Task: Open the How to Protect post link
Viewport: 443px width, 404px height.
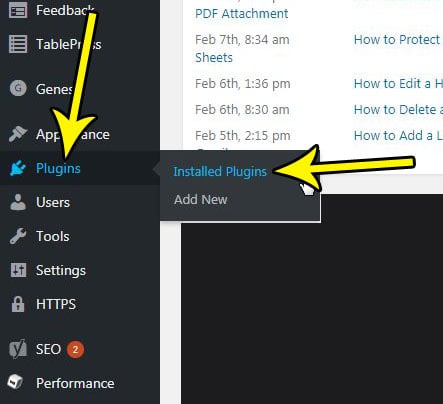Action: click(398, 40)
